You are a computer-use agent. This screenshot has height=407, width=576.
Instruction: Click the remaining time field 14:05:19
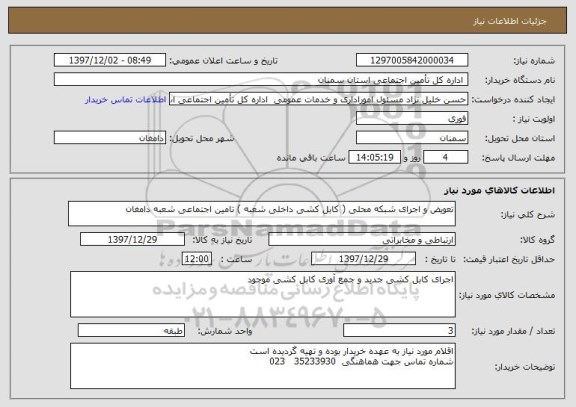[x=374, y=158]
